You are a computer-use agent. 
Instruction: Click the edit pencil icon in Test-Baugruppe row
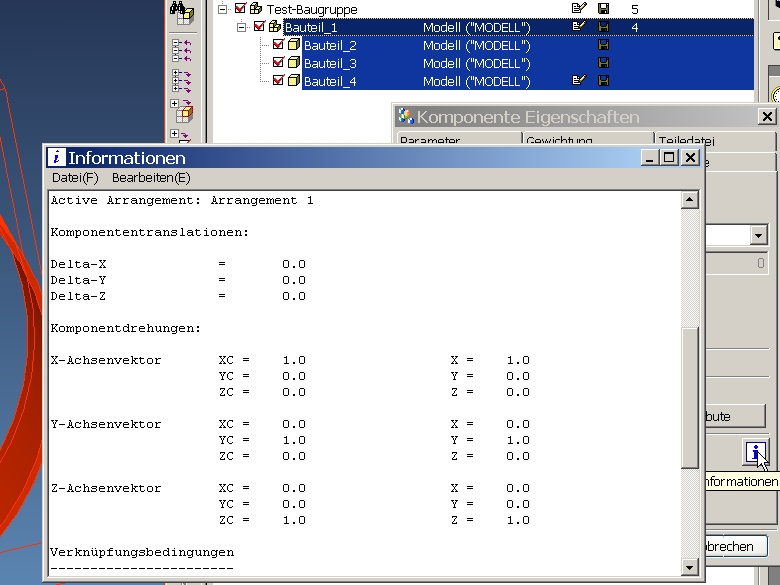pyautogui.click(x=579, y=8)
